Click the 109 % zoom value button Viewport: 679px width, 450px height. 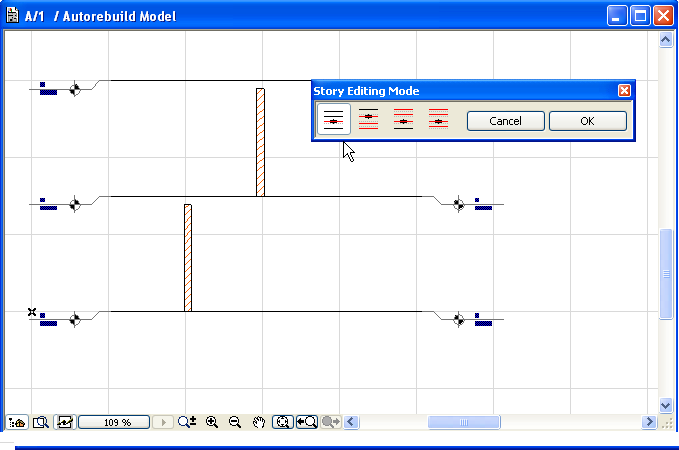click(114, 422)
